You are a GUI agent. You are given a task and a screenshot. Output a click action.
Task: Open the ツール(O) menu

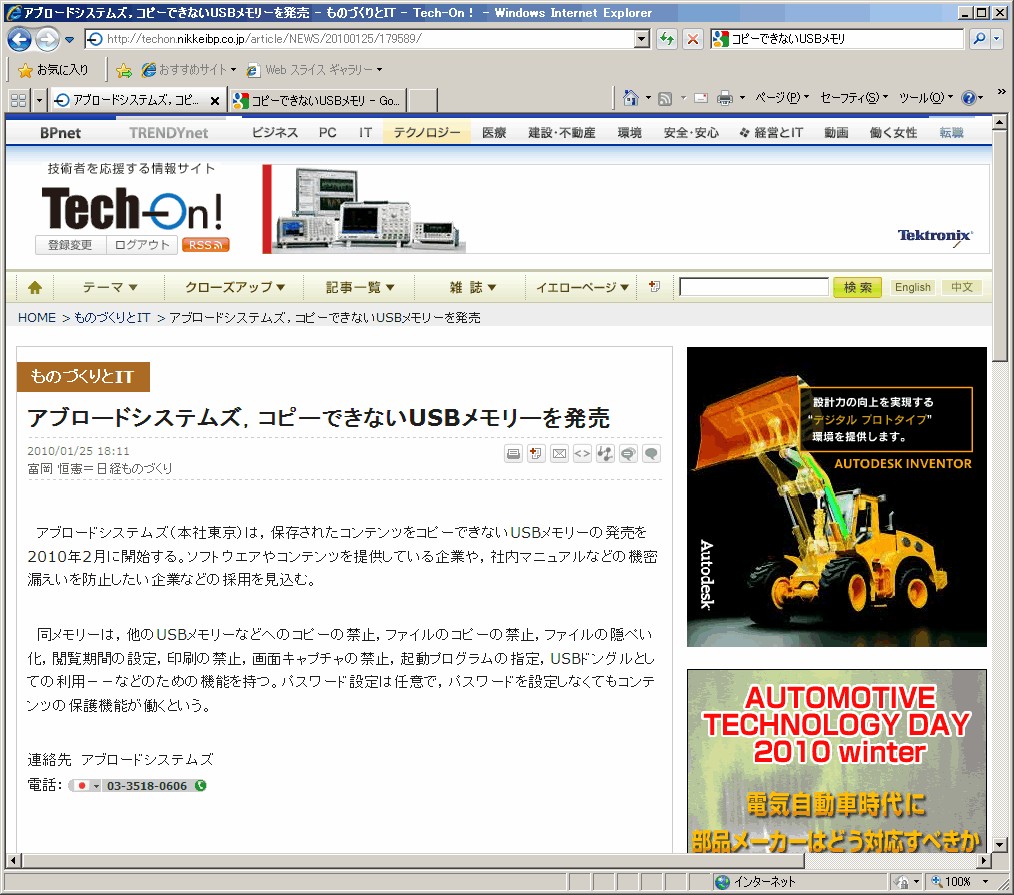pos(925,98)
